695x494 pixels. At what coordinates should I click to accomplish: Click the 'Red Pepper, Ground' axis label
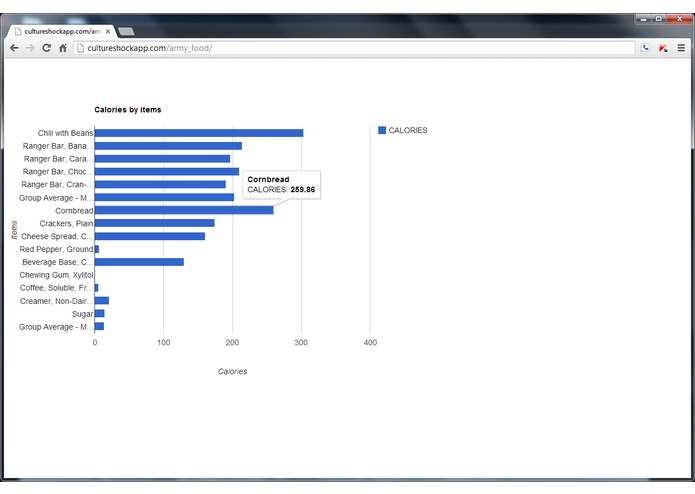(x=56, y=249)
